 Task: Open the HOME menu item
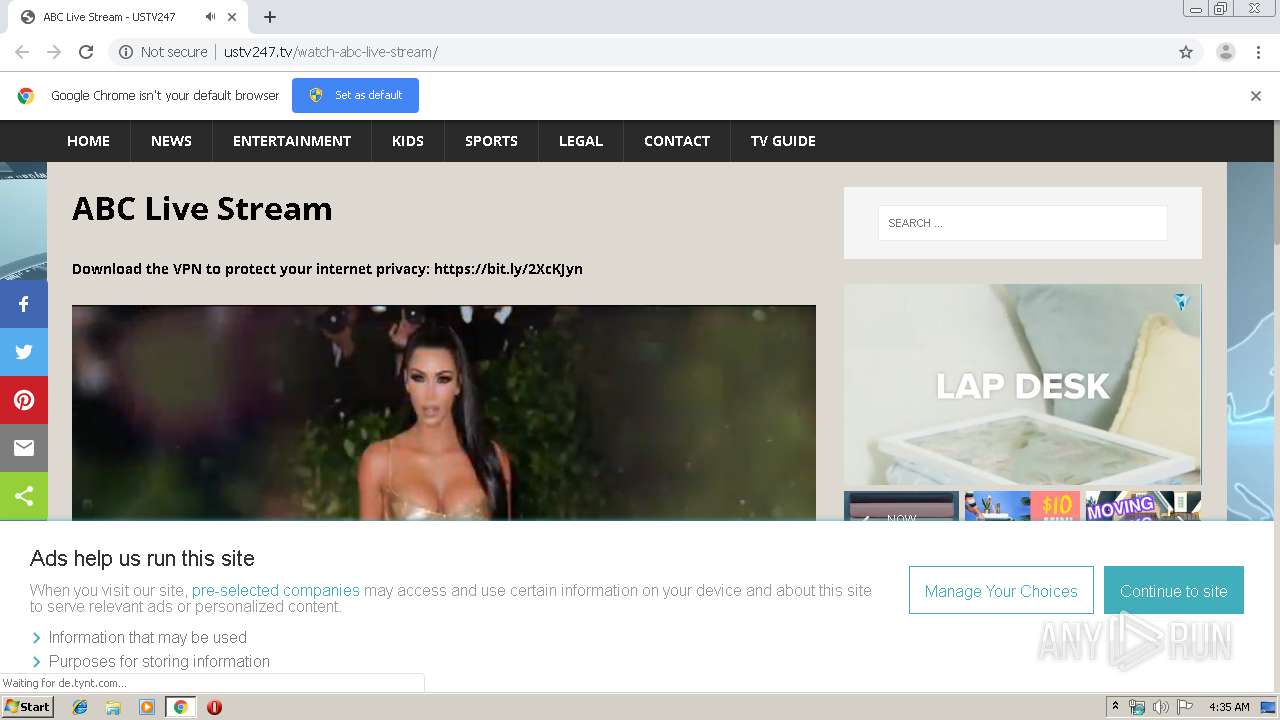coord(88,141)
